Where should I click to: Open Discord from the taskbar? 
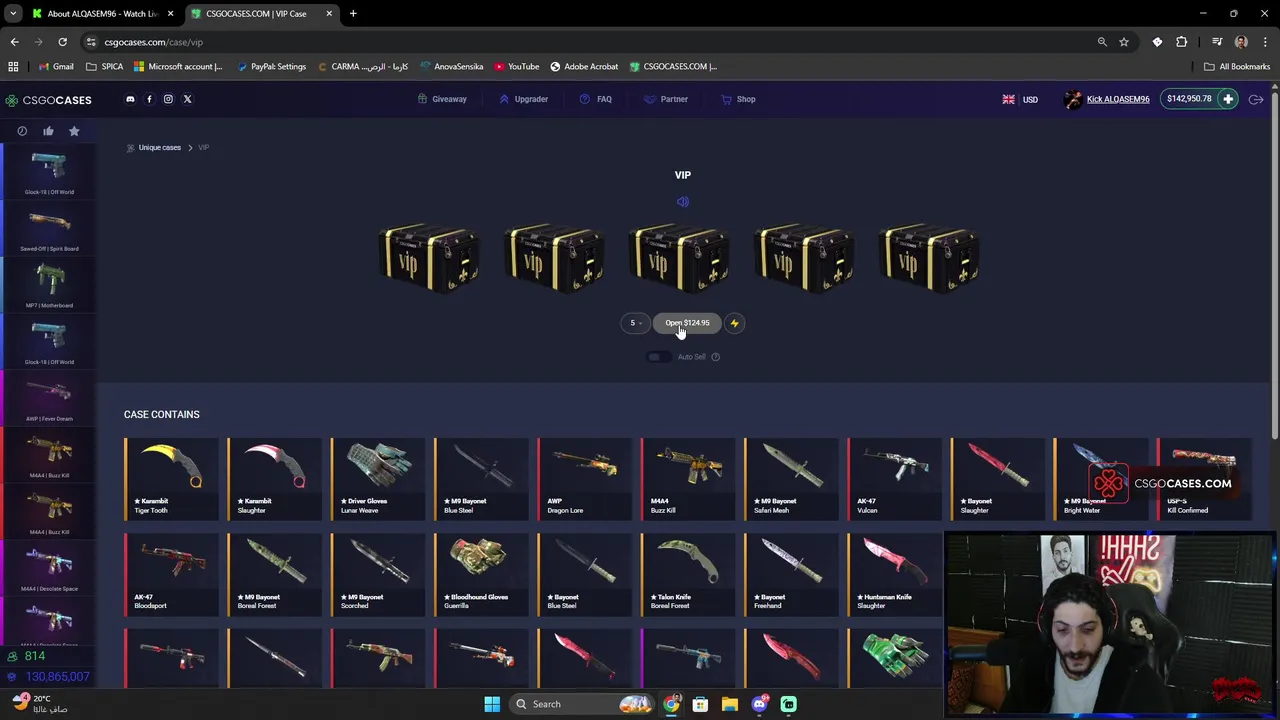tap(759, 704)
